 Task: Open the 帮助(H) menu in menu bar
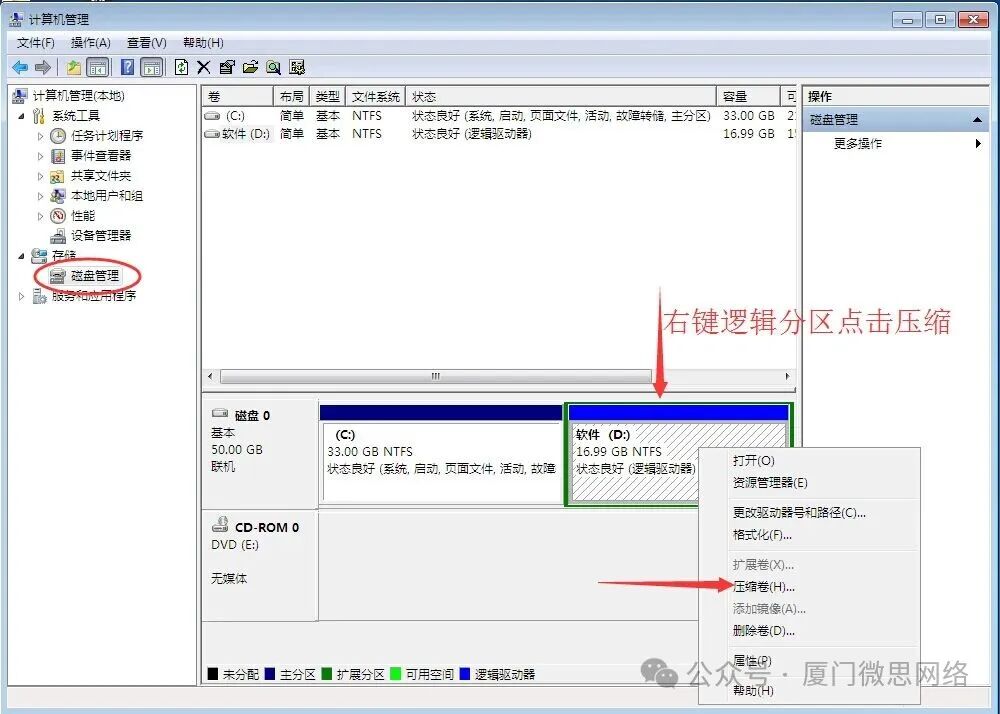click(x=203, y=43)
